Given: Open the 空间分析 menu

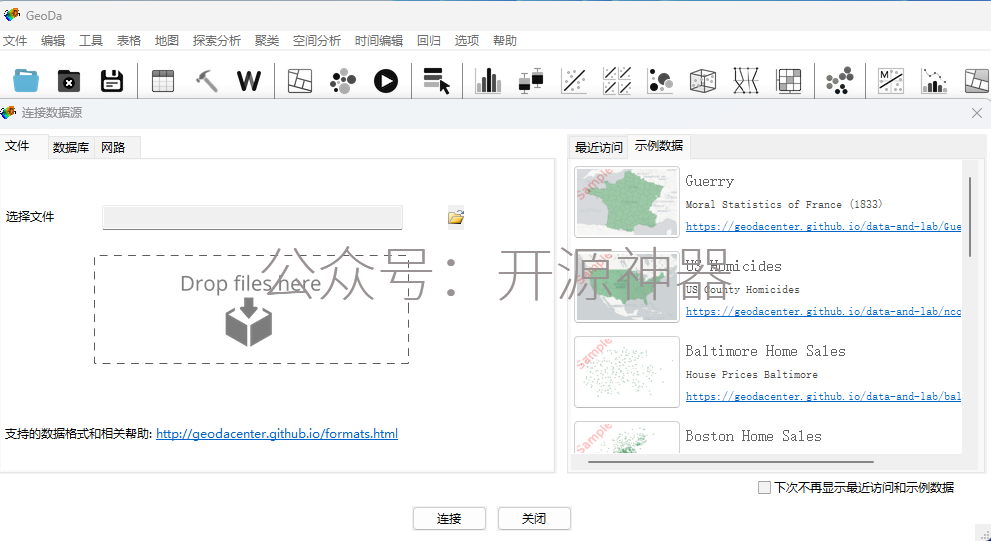Looking at the screenshot, I should click(317, 40).
